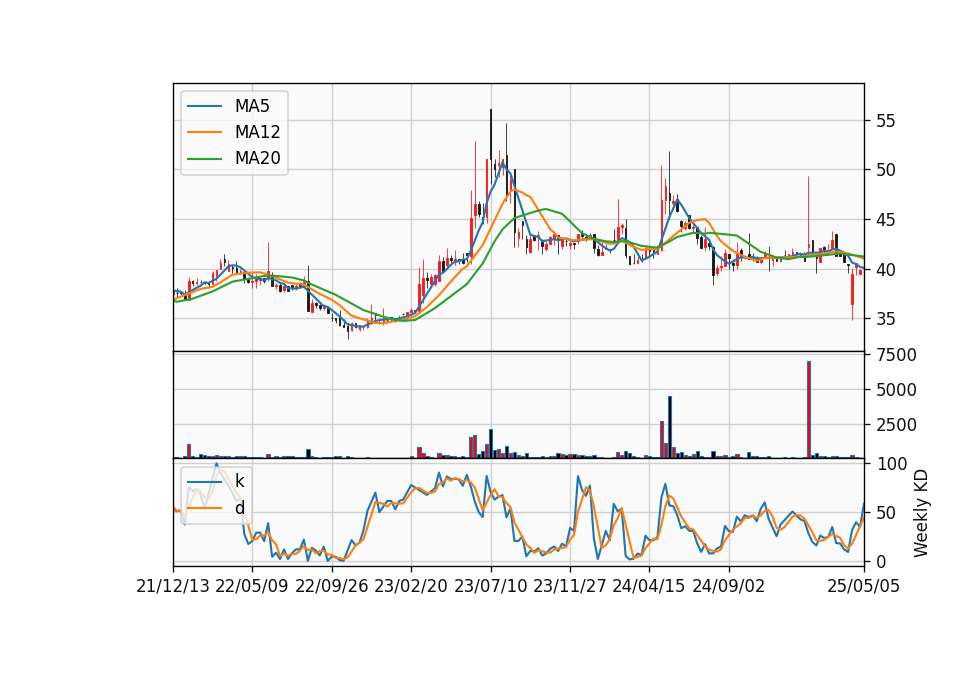The image size is (960, 690).
Task: Click the 35 price axis label
Action: tap(885, 319)
